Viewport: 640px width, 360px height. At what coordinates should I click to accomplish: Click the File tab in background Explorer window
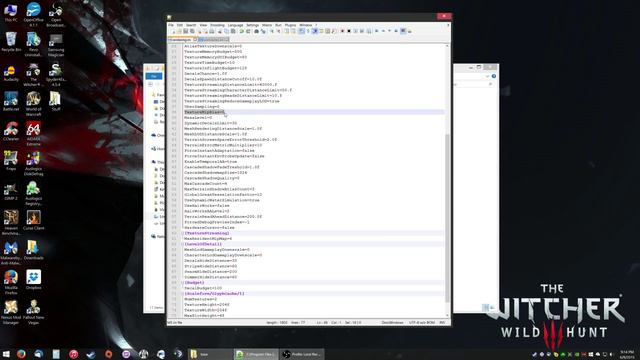tap(154, 76)
